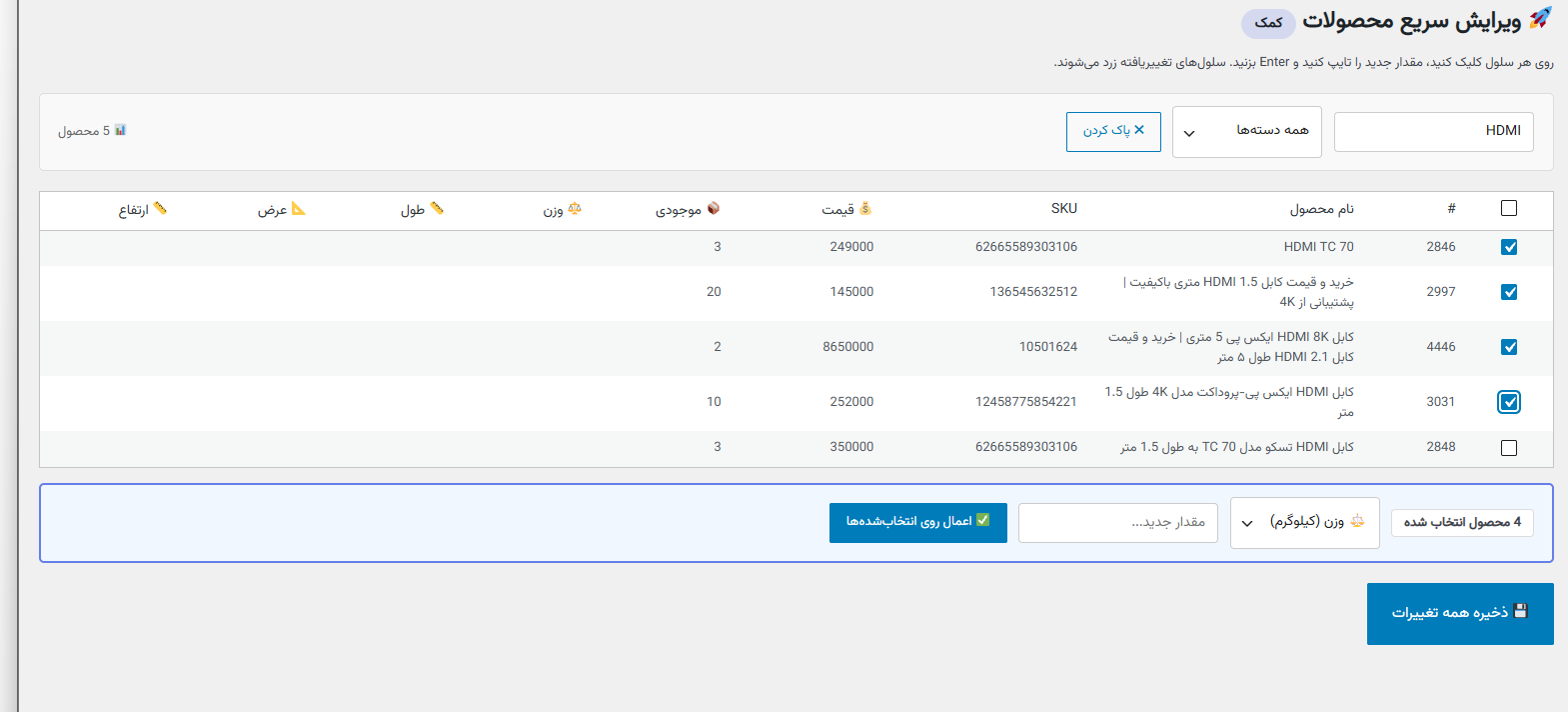The height and width of the screenshot is (712, 1568).
Task: Click SKU cell of product 2846
Action: tap(1026, 247)
